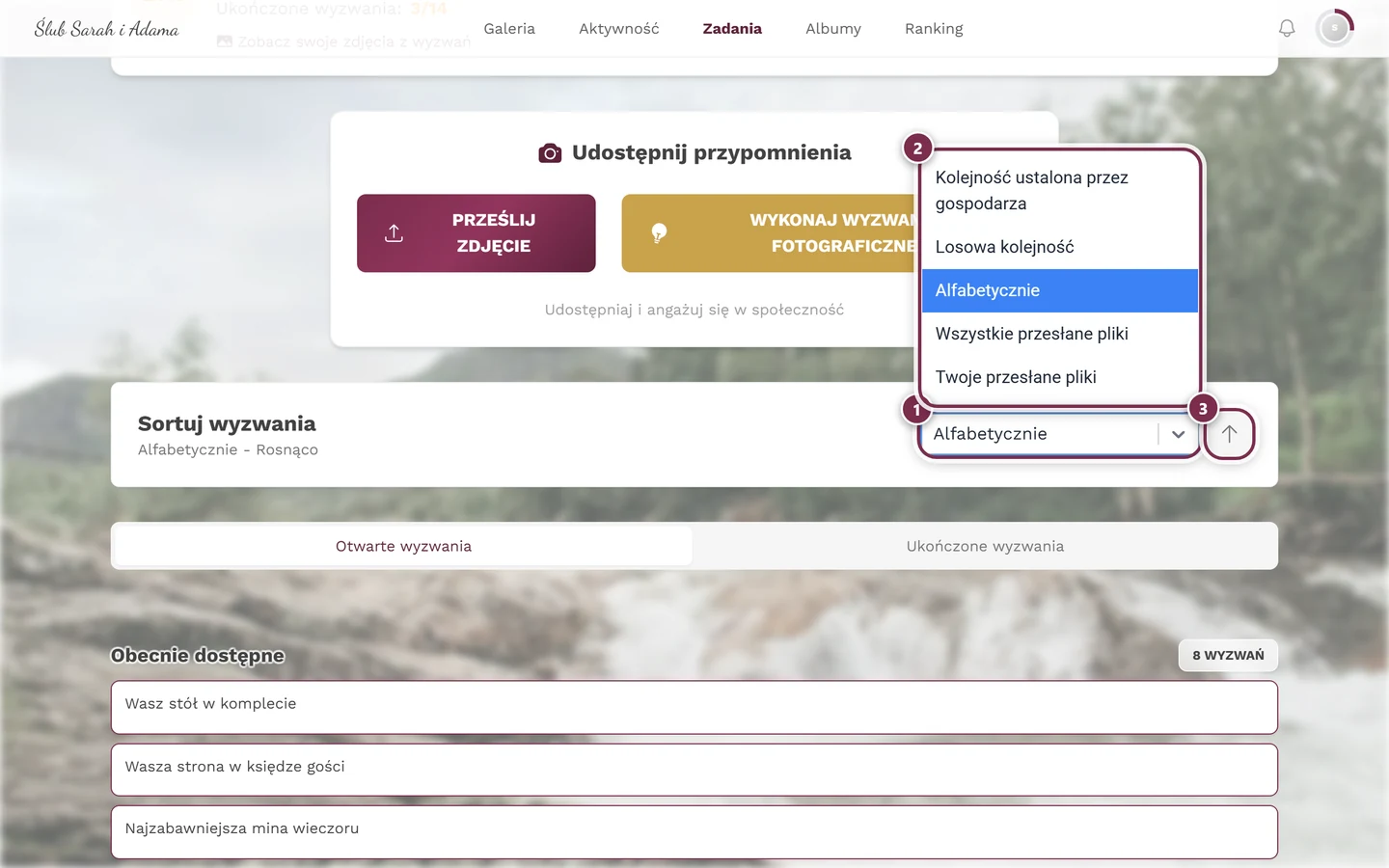Go to Galeria in navigation
This screenshot has width=1389, height=868.
(509, 29)
